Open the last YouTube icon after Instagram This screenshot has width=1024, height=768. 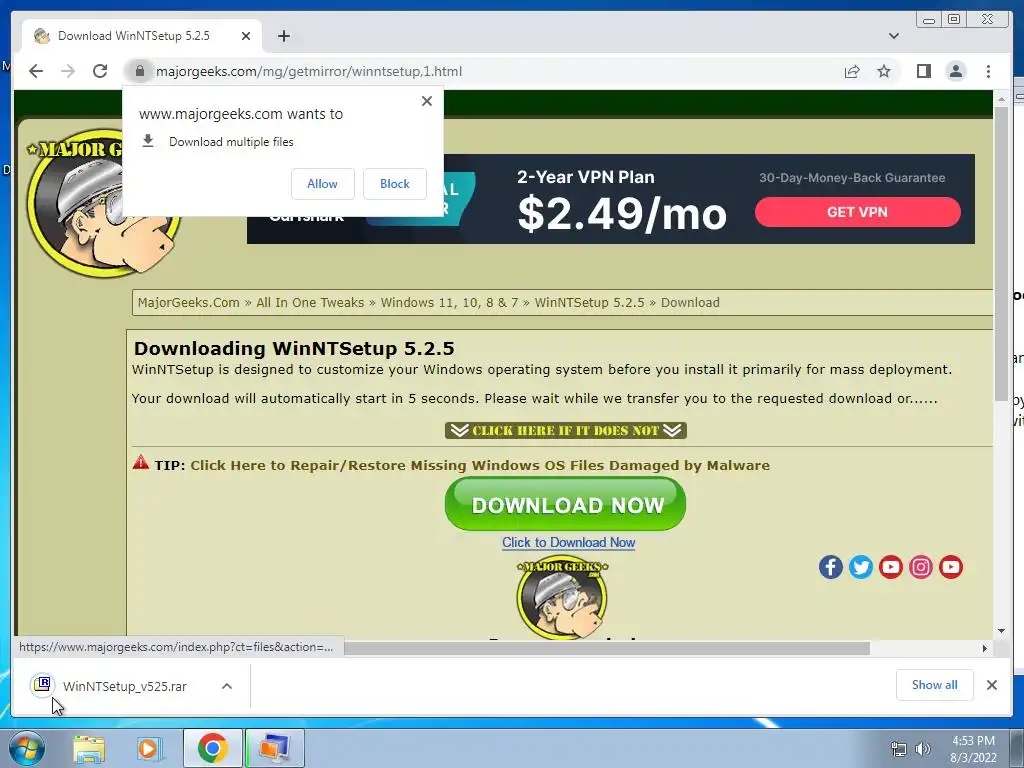coord(951,567)
